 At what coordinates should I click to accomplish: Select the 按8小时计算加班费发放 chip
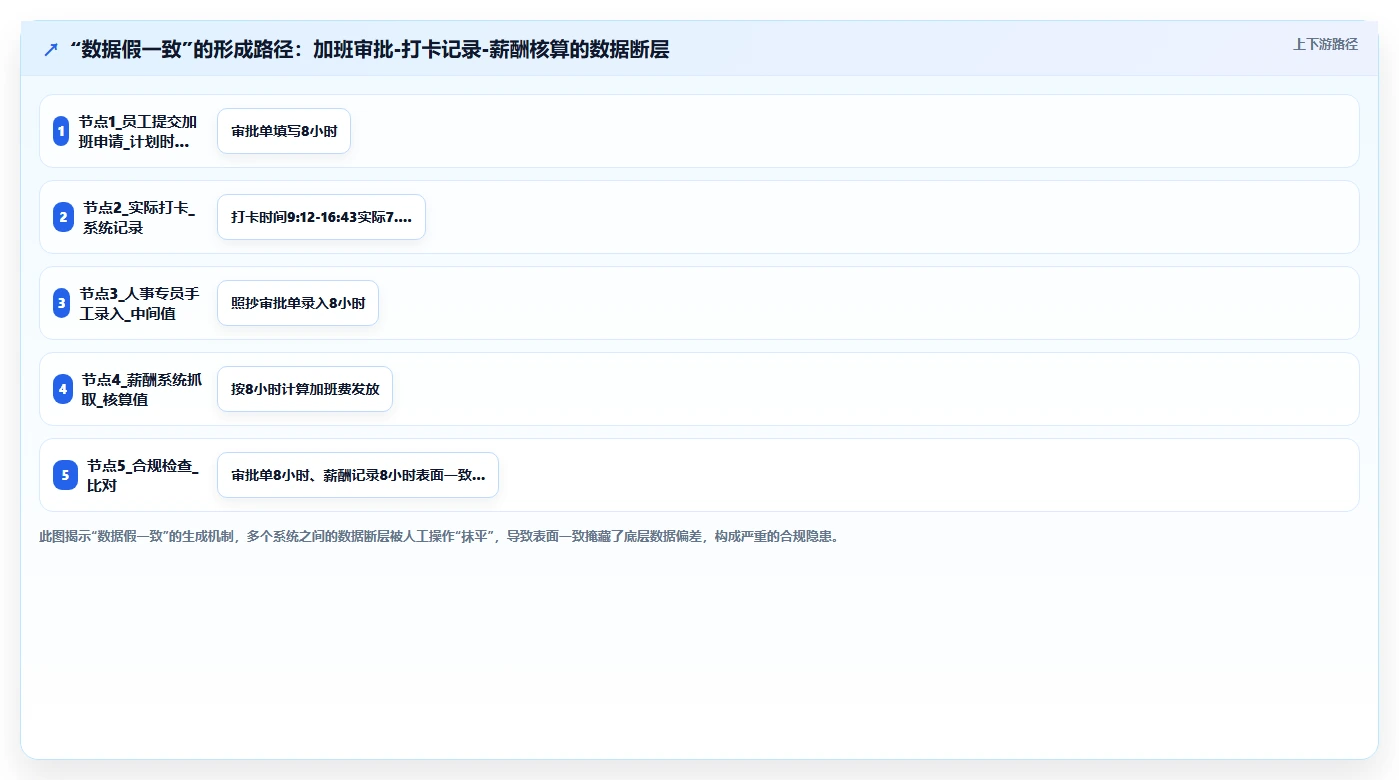point(305,389)
